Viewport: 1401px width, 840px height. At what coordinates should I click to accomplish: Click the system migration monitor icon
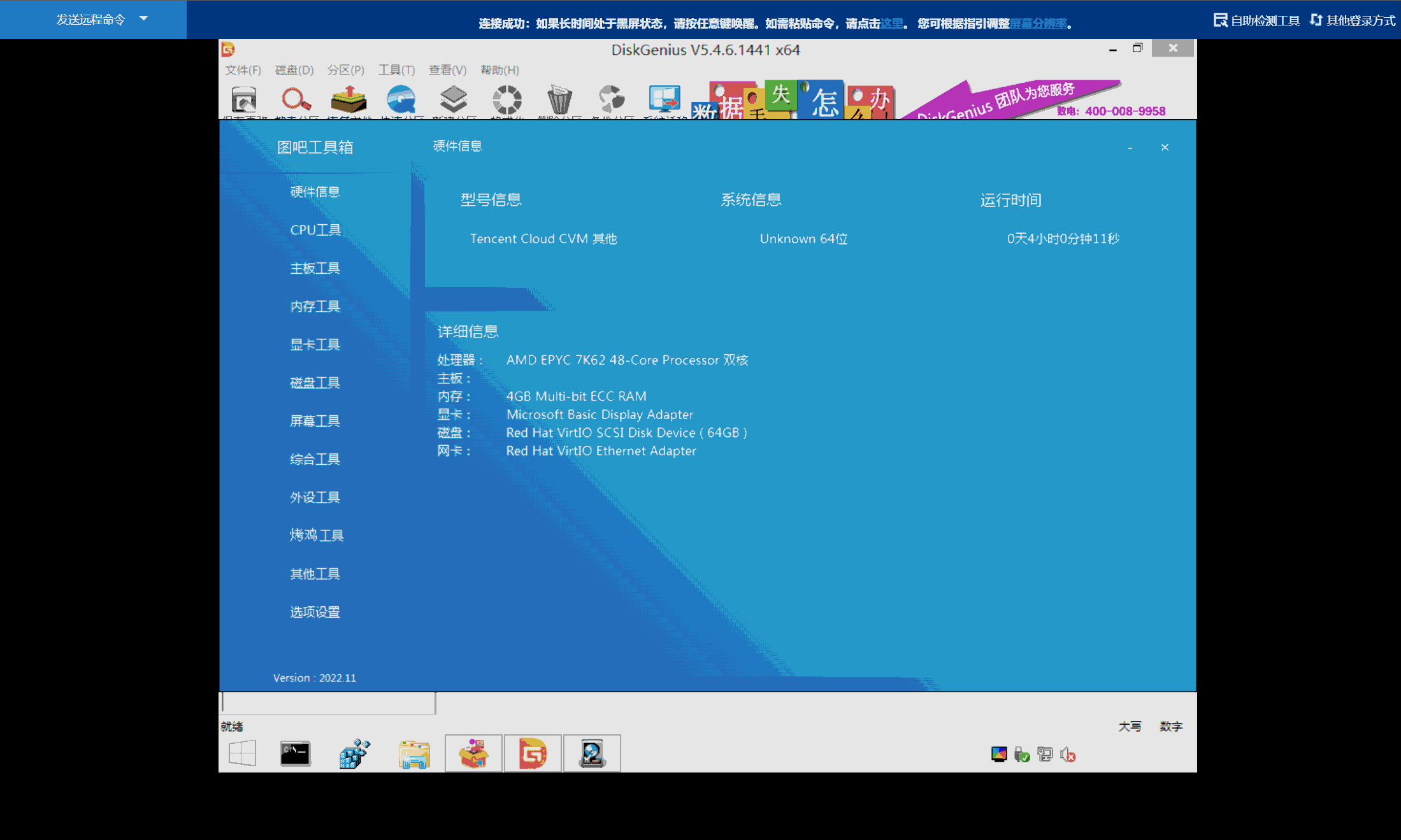(665, 100)
